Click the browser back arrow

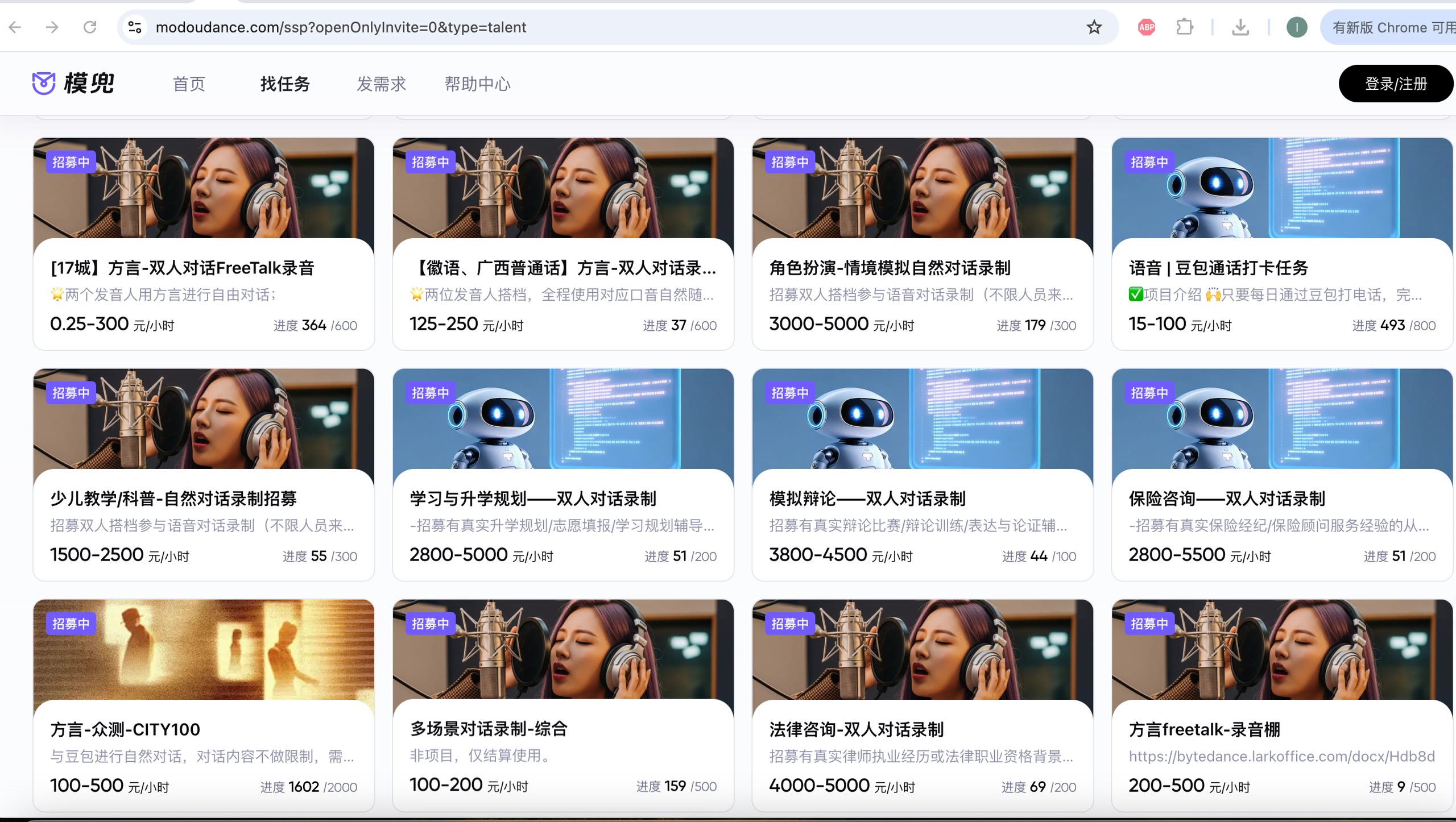pyautogui.click(x=15, y=27)
